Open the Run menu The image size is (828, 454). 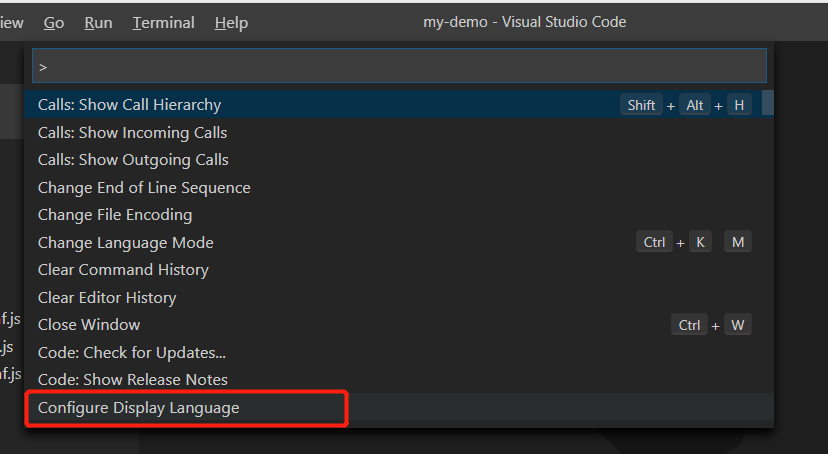[x=98, y=22]
